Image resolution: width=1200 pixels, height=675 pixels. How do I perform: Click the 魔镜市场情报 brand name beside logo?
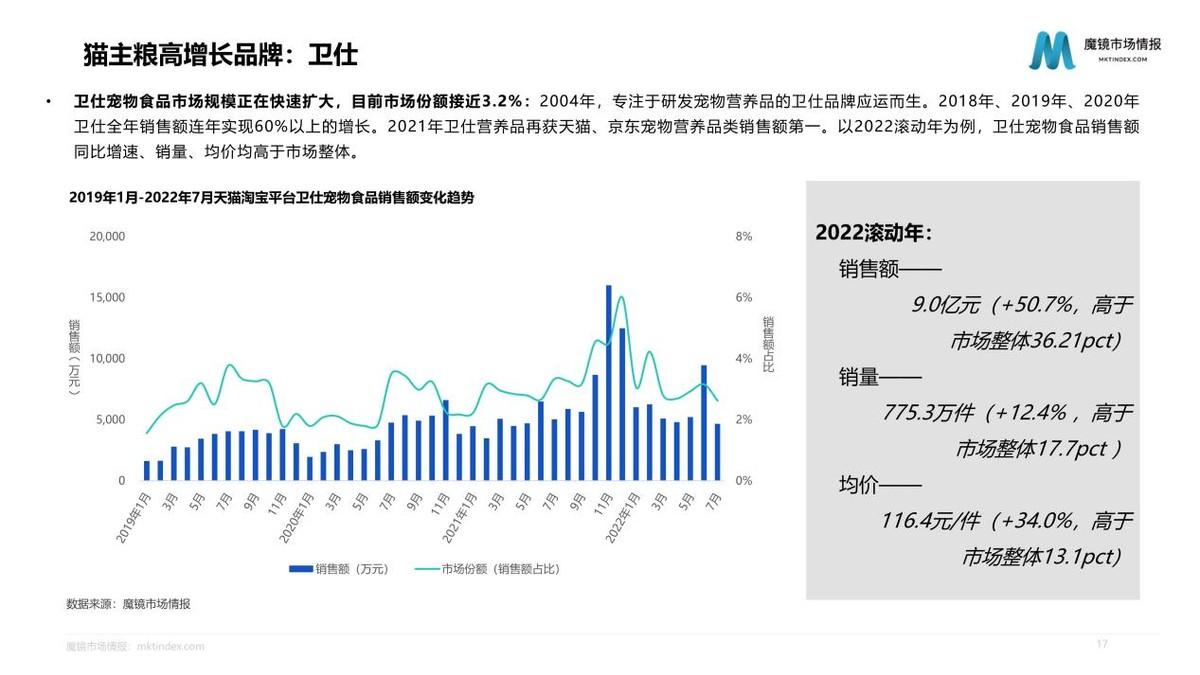click(x=1122, y=44)
